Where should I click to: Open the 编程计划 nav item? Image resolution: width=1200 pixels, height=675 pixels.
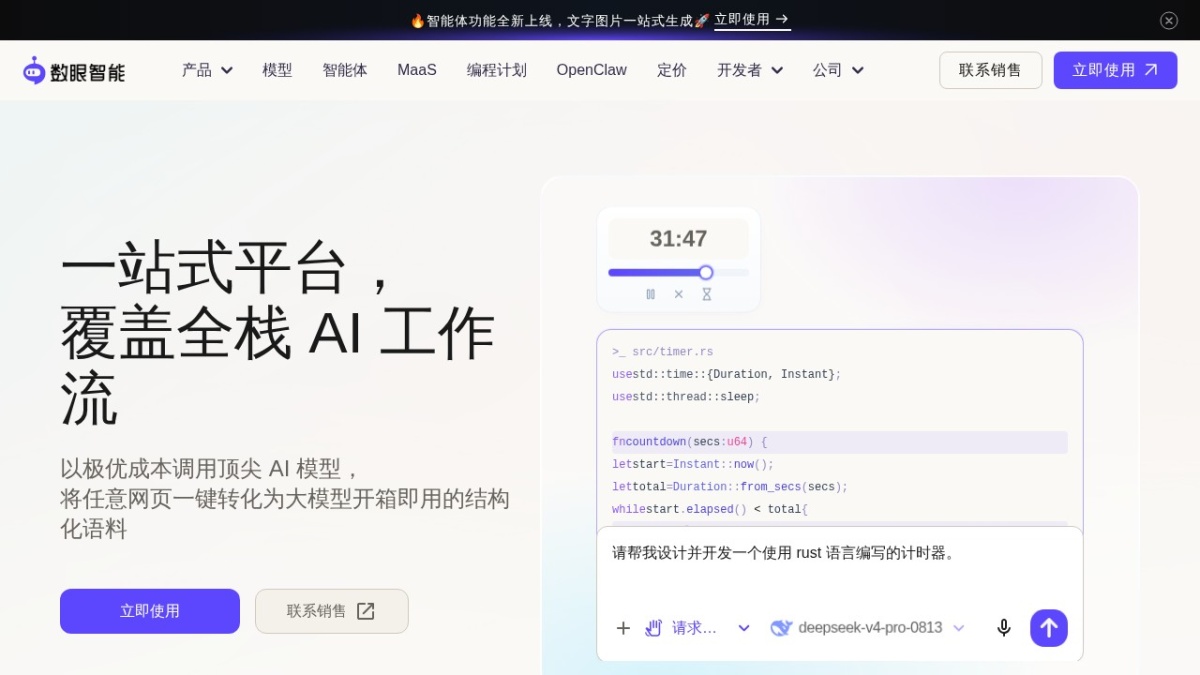click(x=497, y=70)
